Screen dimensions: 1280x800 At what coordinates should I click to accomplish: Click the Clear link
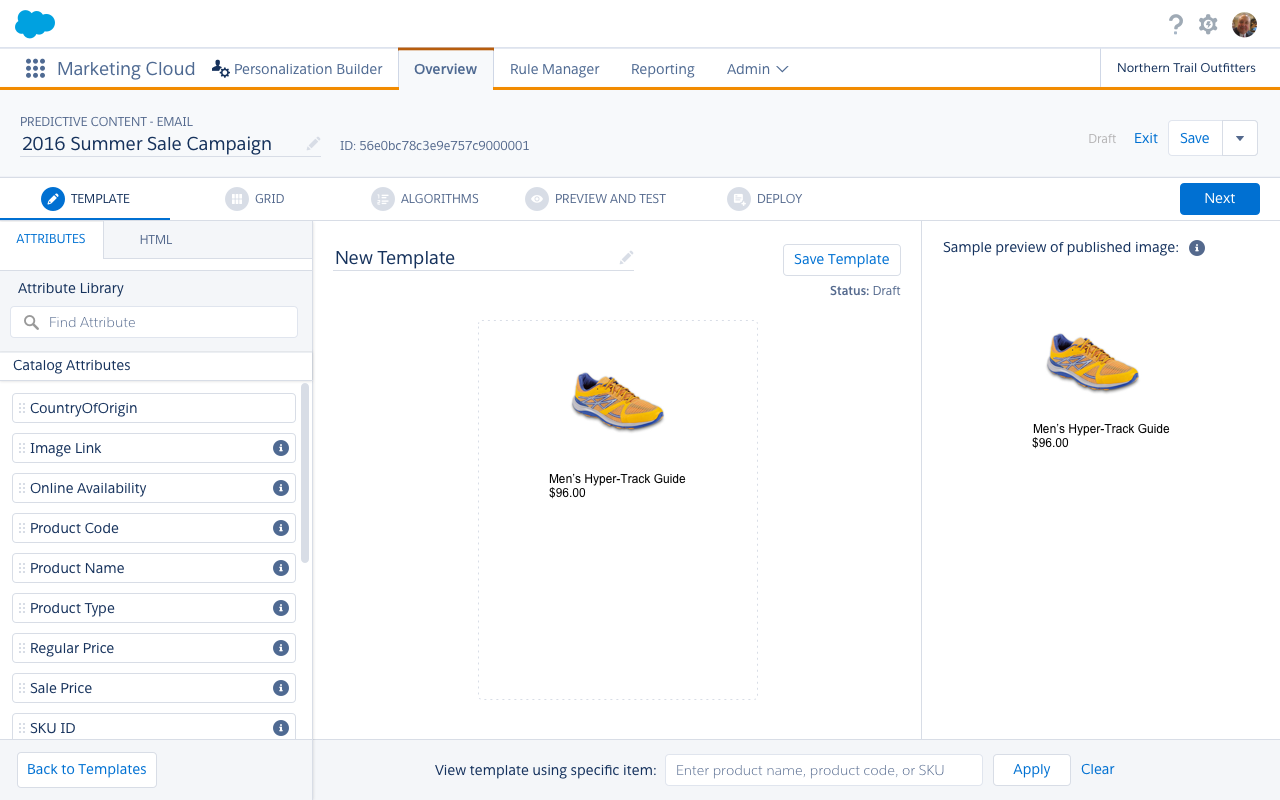[x=1097, y=769]
